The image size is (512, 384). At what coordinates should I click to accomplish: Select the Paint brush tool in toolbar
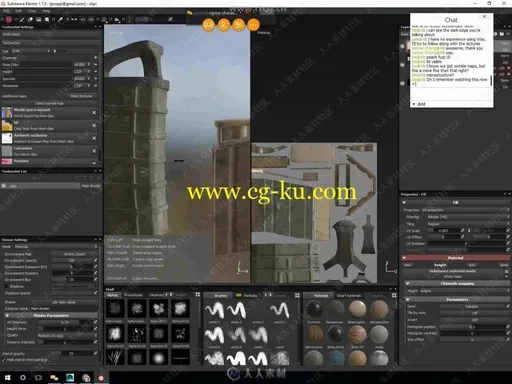click(23, 20)
